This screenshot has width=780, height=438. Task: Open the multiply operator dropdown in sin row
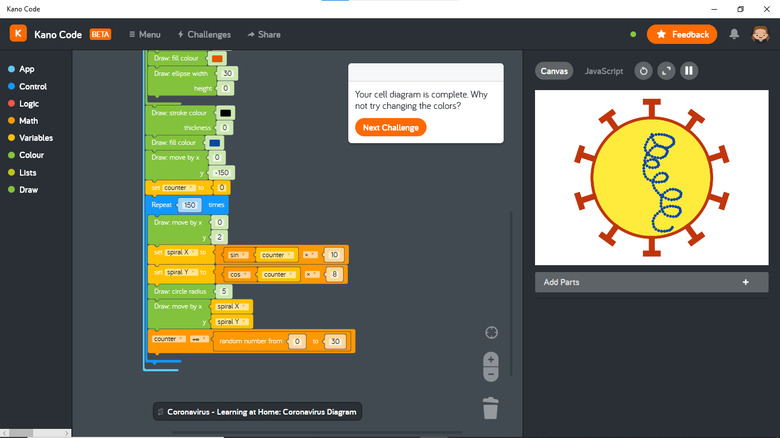310,255
